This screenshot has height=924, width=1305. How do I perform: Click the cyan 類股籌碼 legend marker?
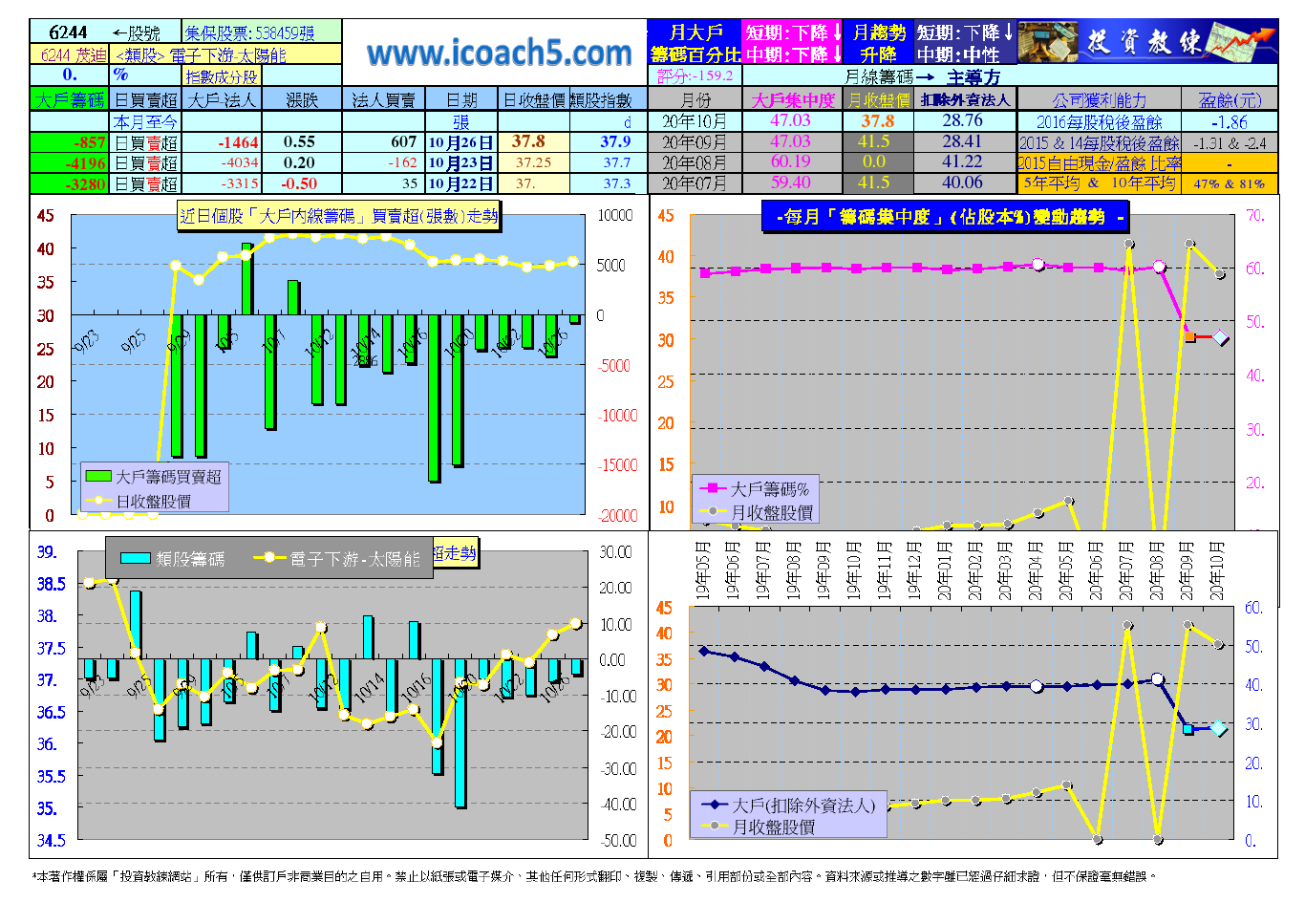pos(136,559)
